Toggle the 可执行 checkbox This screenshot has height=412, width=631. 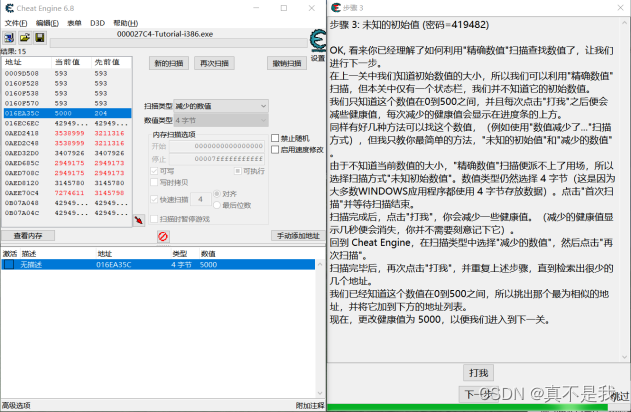coord(238,171)
